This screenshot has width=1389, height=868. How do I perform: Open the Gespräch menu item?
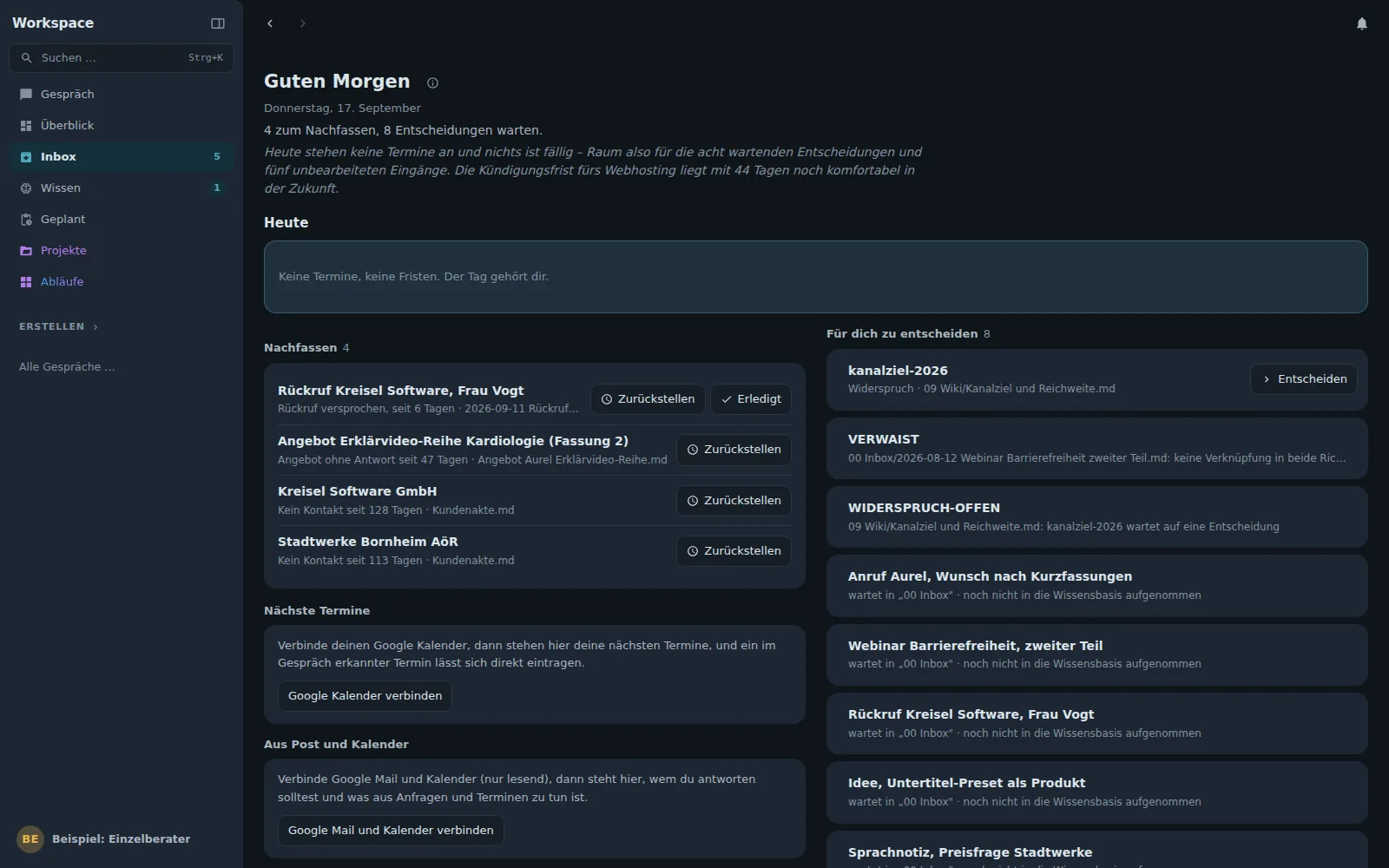[x=122, y=94]
